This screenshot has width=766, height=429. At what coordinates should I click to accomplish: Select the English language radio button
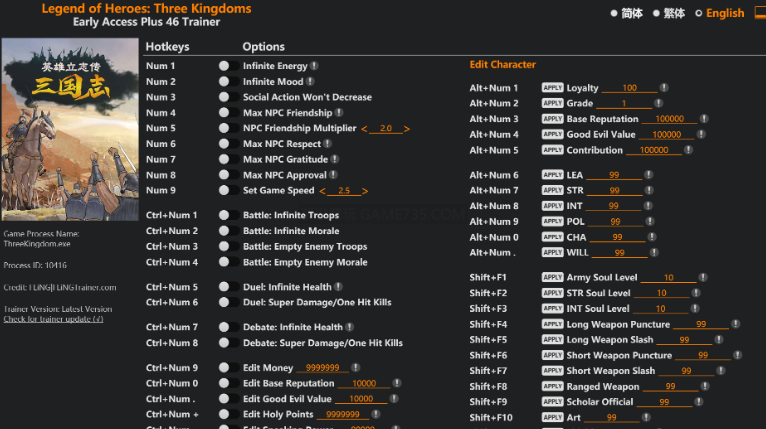699,14
